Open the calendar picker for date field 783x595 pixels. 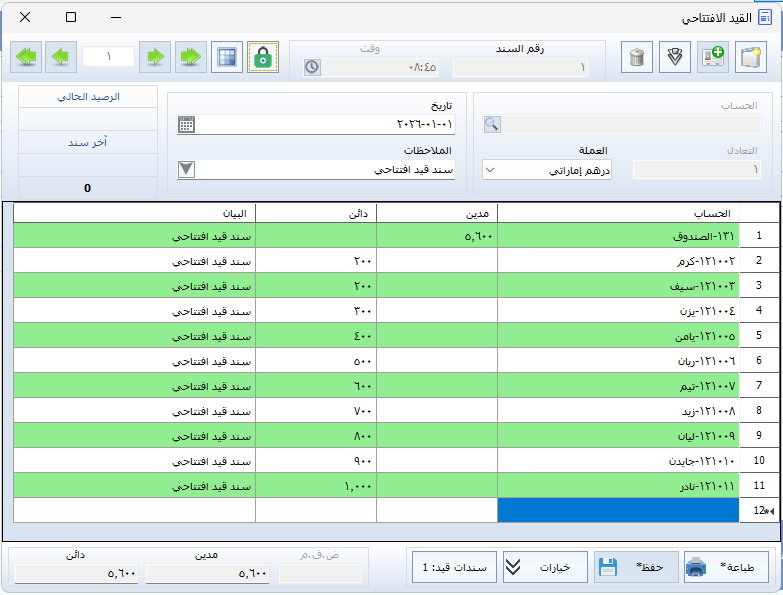coord(186,124)
